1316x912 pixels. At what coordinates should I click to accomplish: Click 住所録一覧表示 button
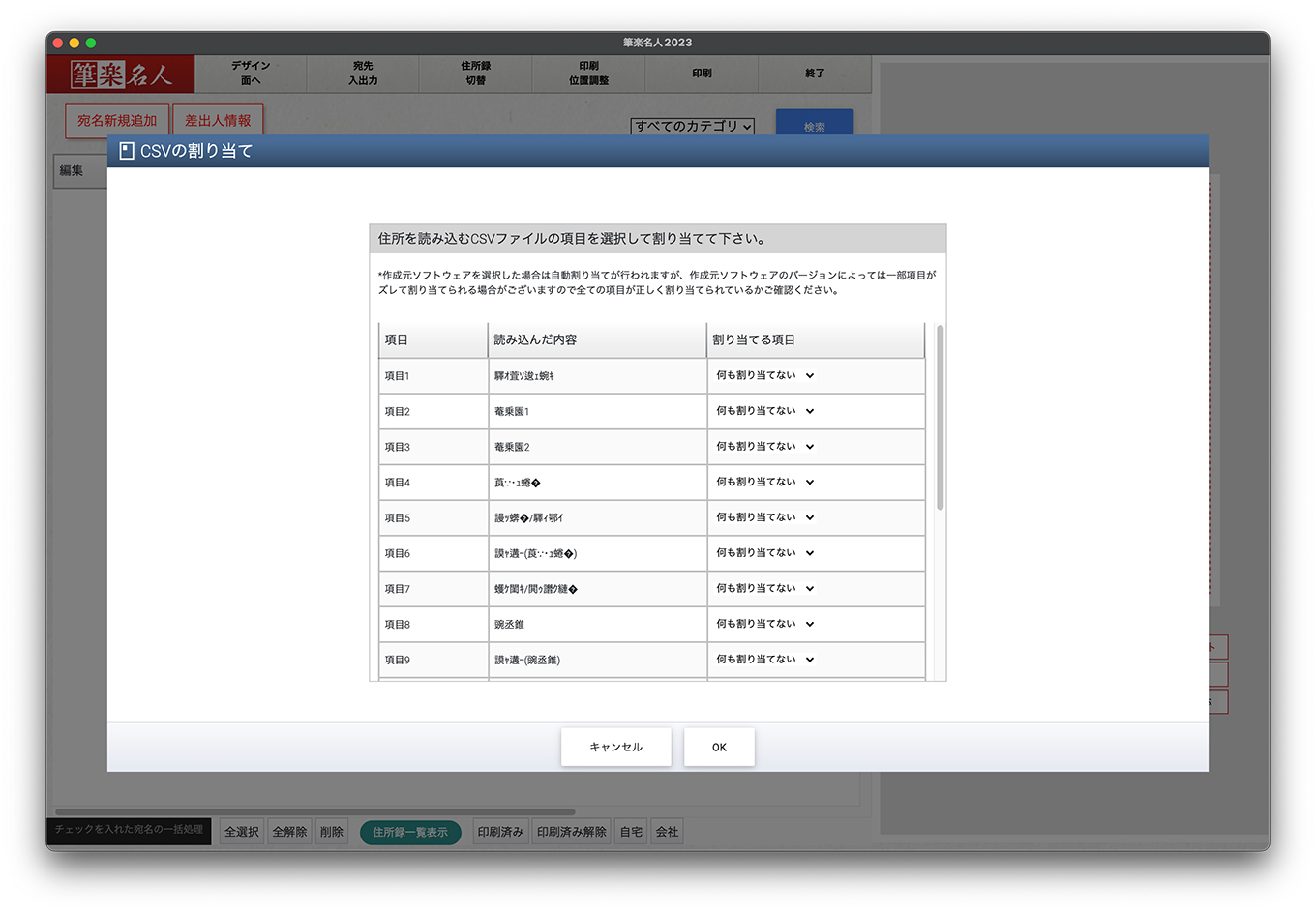click(410, 832)
